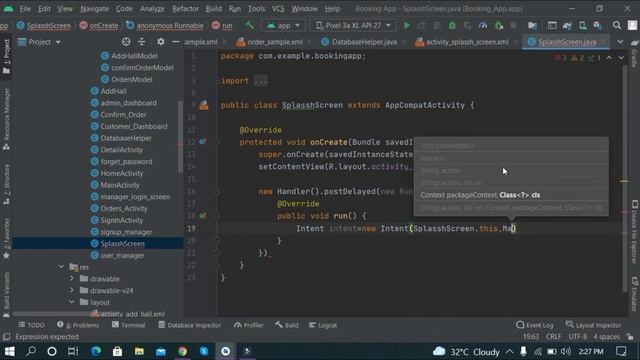Expand the folded import statement

(x=260, y=81)
